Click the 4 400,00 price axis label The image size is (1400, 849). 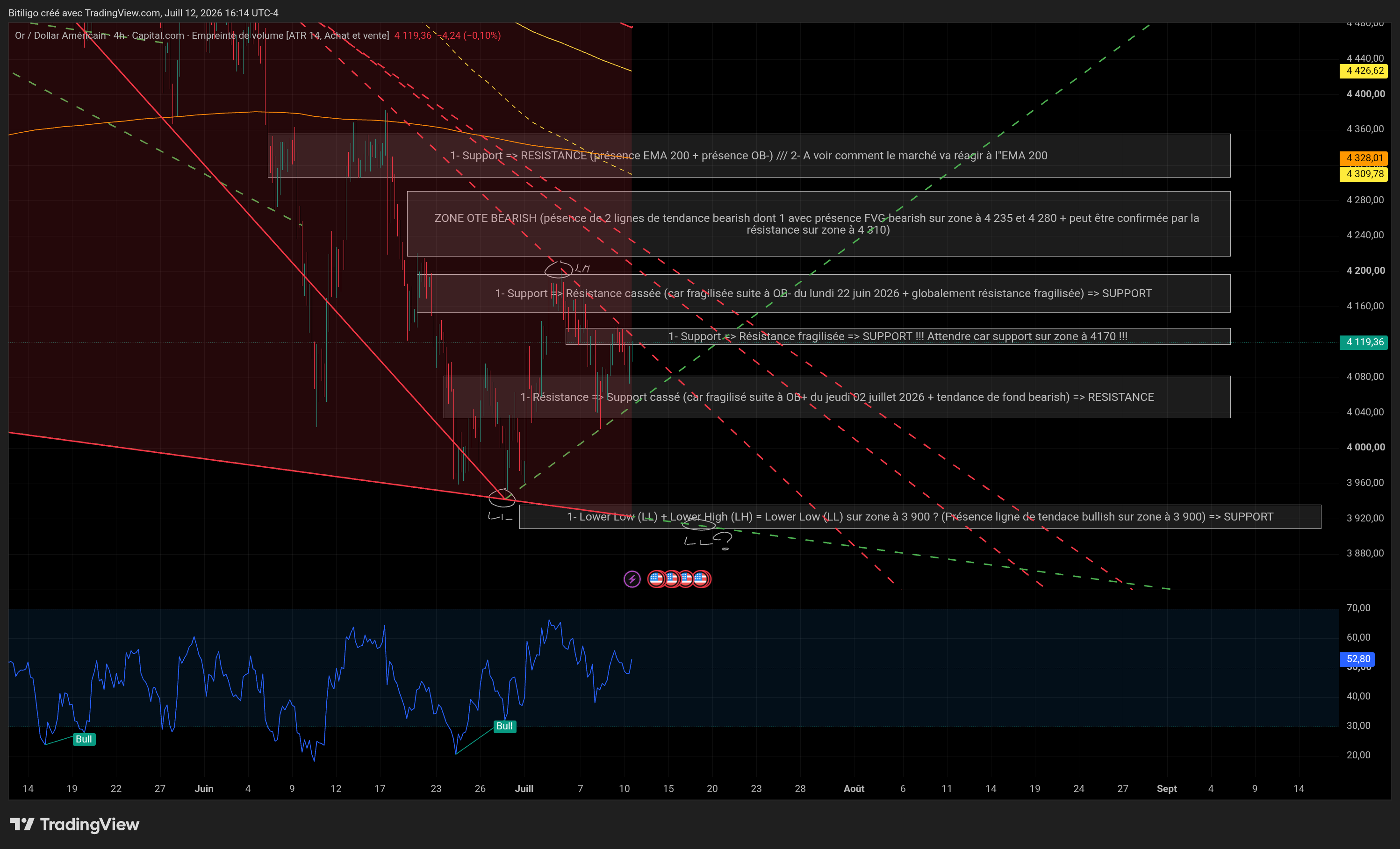click(1365, 94)
